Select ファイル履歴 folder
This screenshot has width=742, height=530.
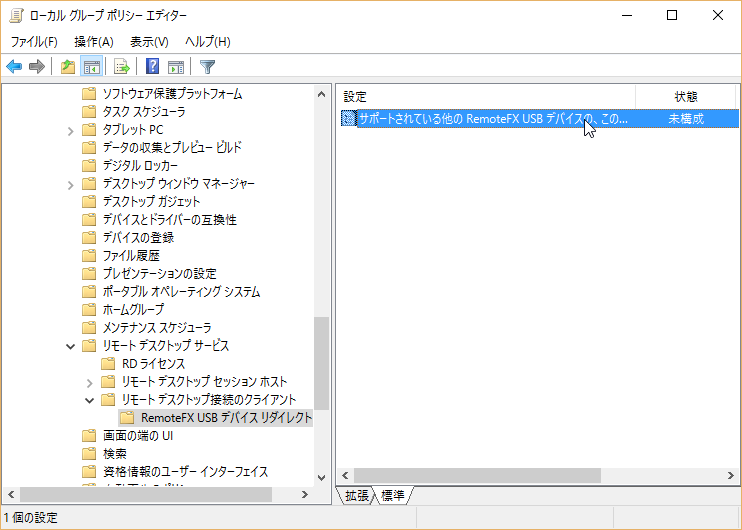tap(131, 256)
